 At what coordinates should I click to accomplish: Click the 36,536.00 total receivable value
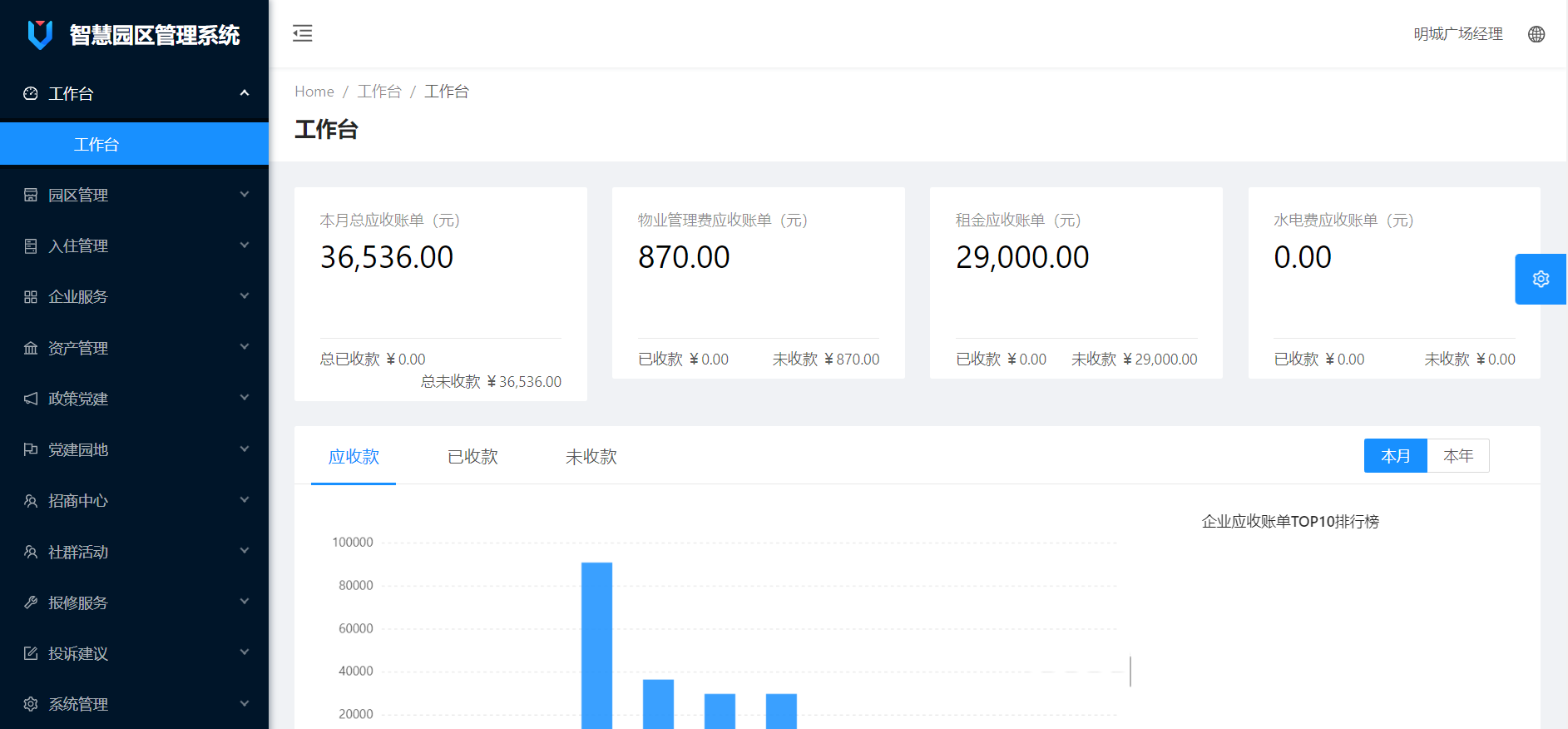[x=387, y=257]
